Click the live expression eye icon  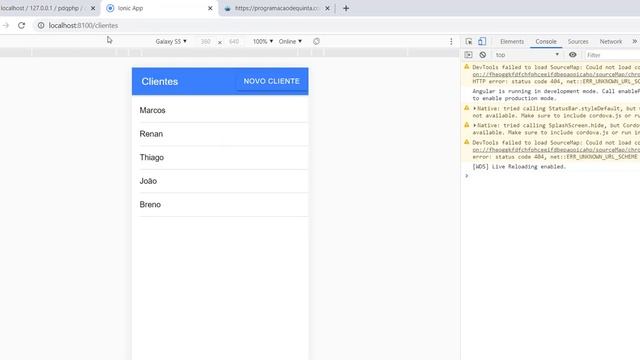573,55
